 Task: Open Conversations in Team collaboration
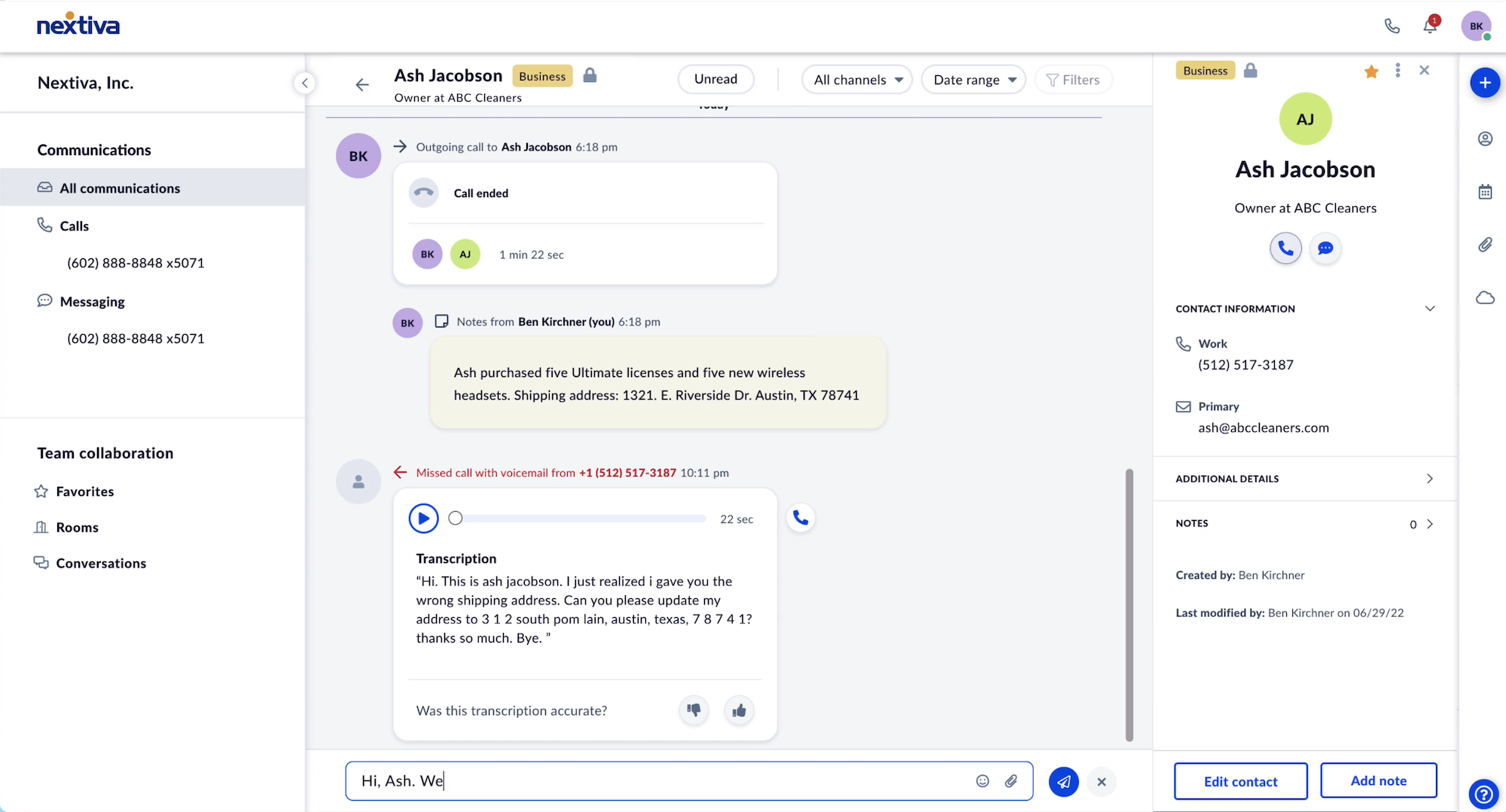(90, 563)
